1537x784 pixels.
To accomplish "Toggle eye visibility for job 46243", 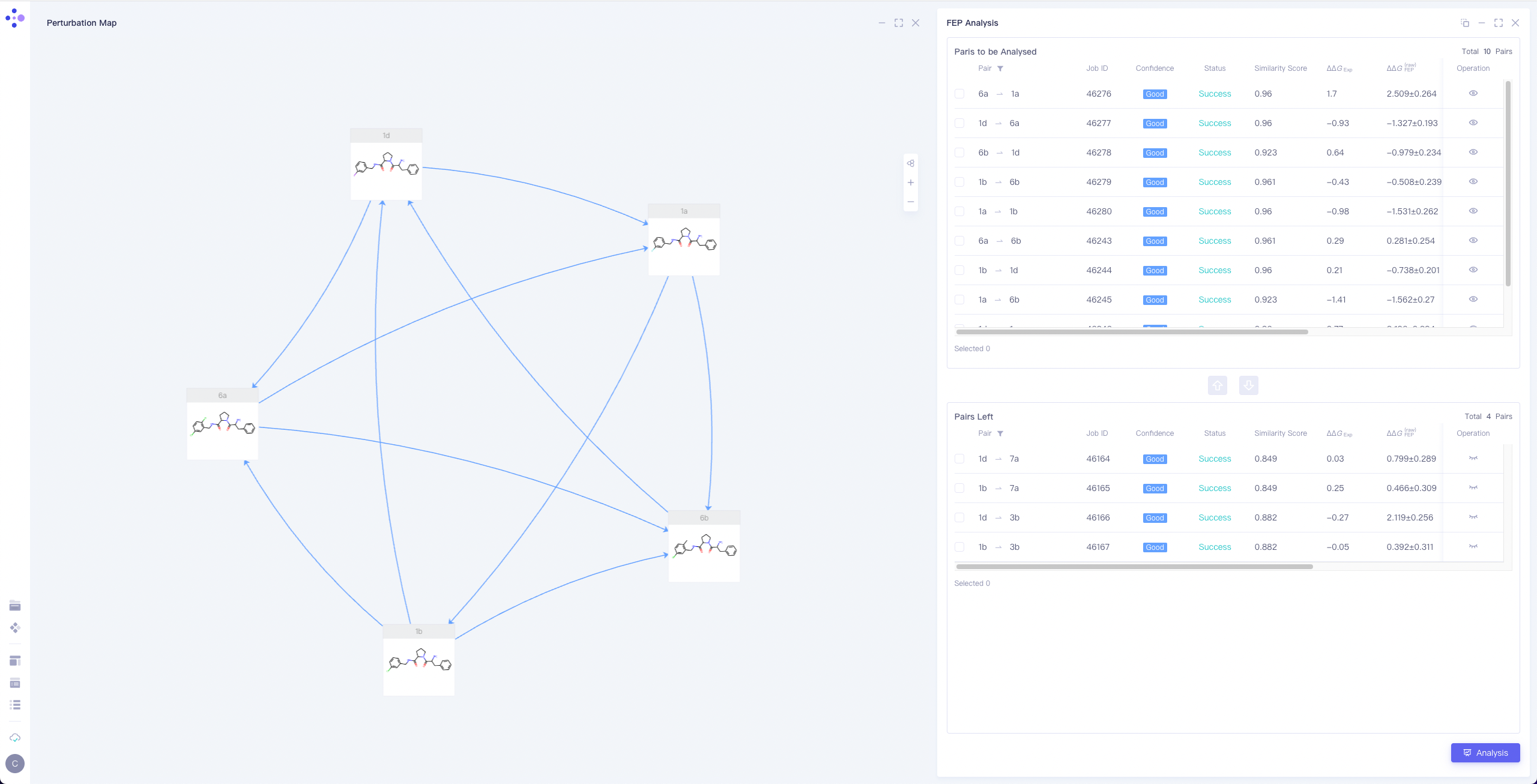I will (1473, 240).
